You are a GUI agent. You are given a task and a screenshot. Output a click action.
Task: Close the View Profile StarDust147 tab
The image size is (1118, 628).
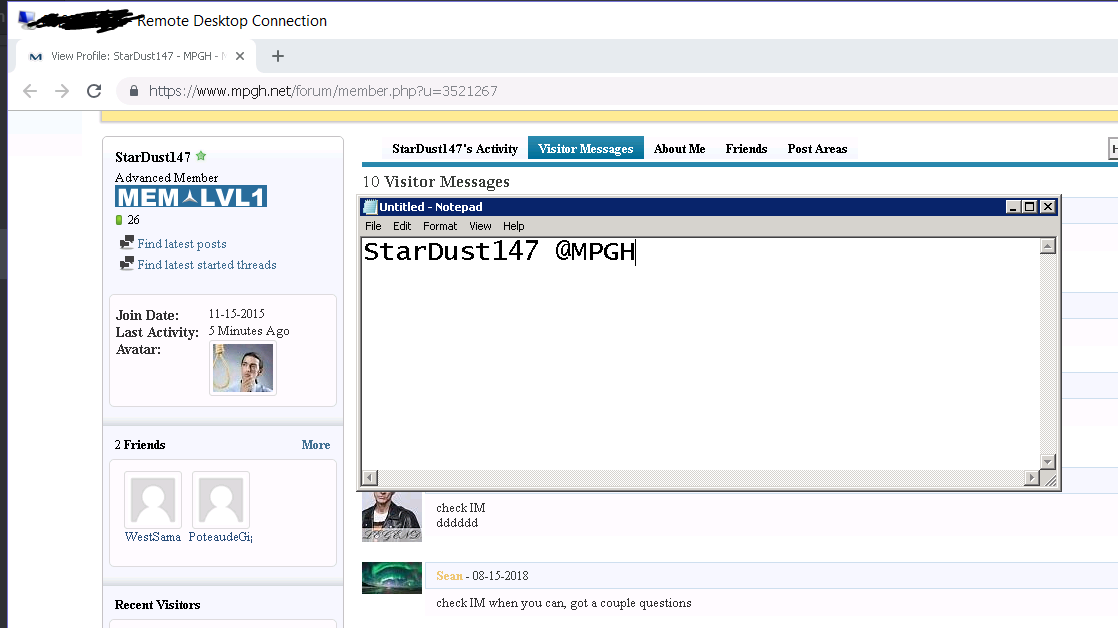tap(240, 56)
